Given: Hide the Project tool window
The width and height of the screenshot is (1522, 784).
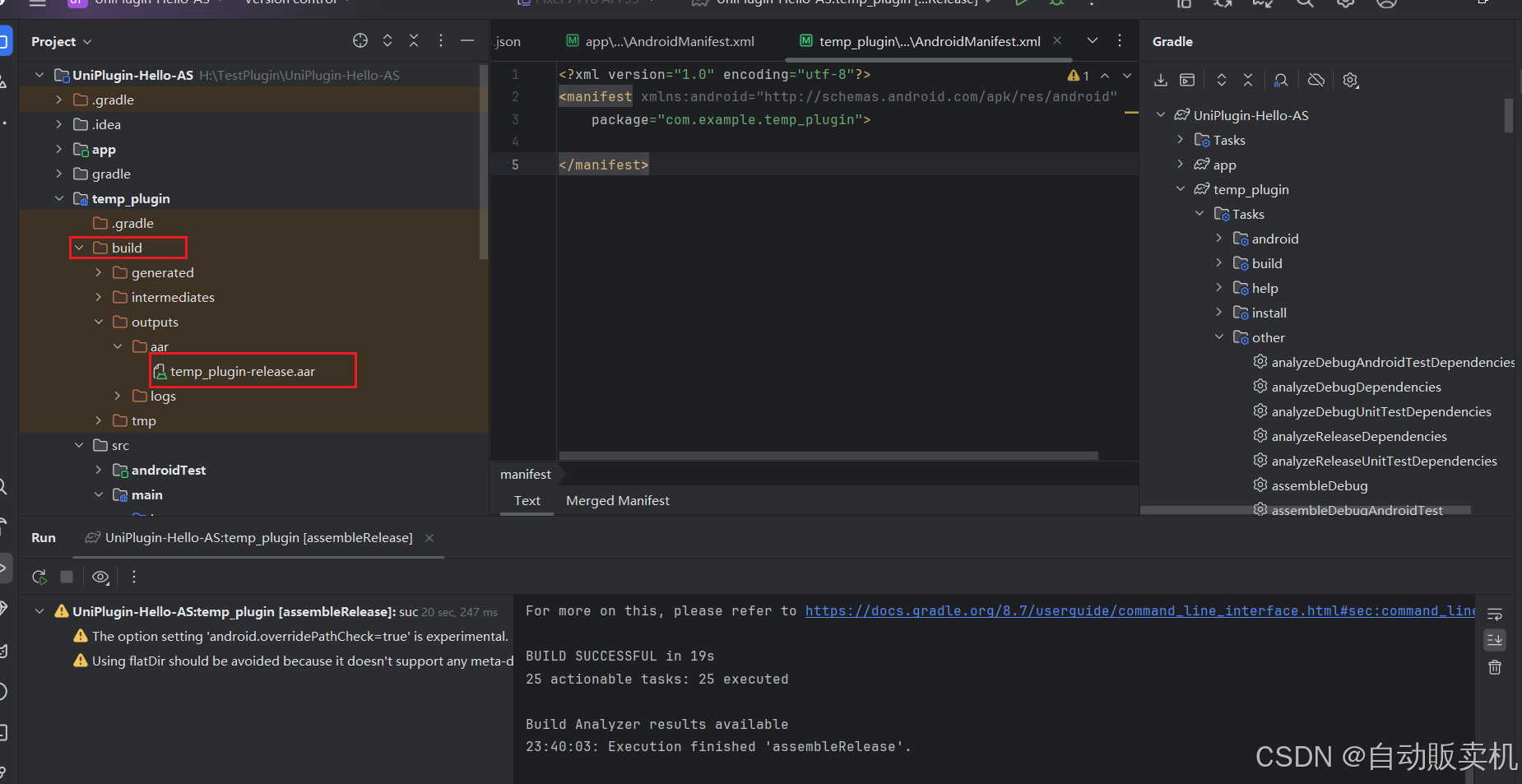Looking at the screenshot, I should tap(467, 40).
